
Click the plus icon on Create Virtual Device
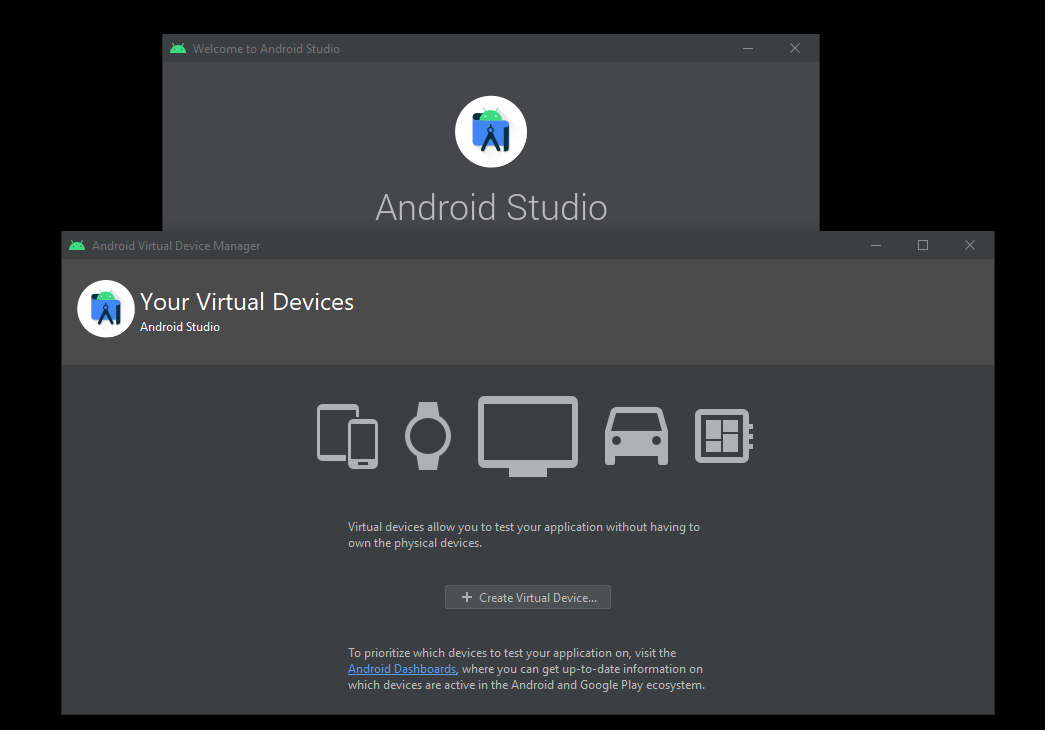pyautogui.click(x=466, y=597)
